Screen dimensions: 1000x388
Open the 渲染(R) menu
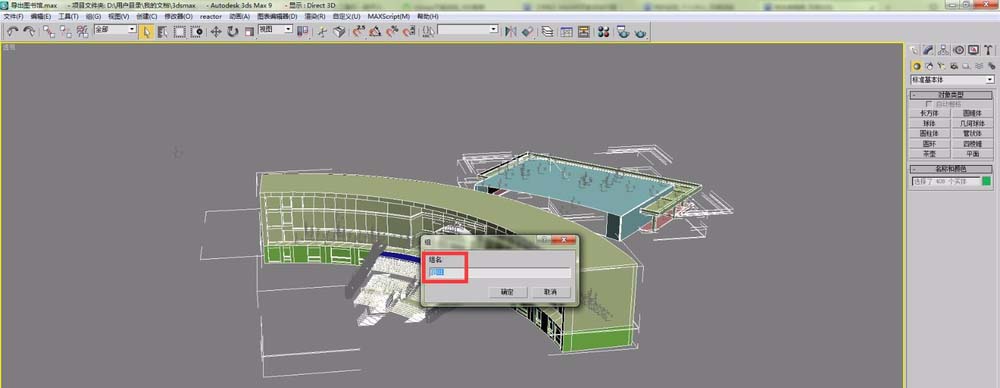pos(314,16)
